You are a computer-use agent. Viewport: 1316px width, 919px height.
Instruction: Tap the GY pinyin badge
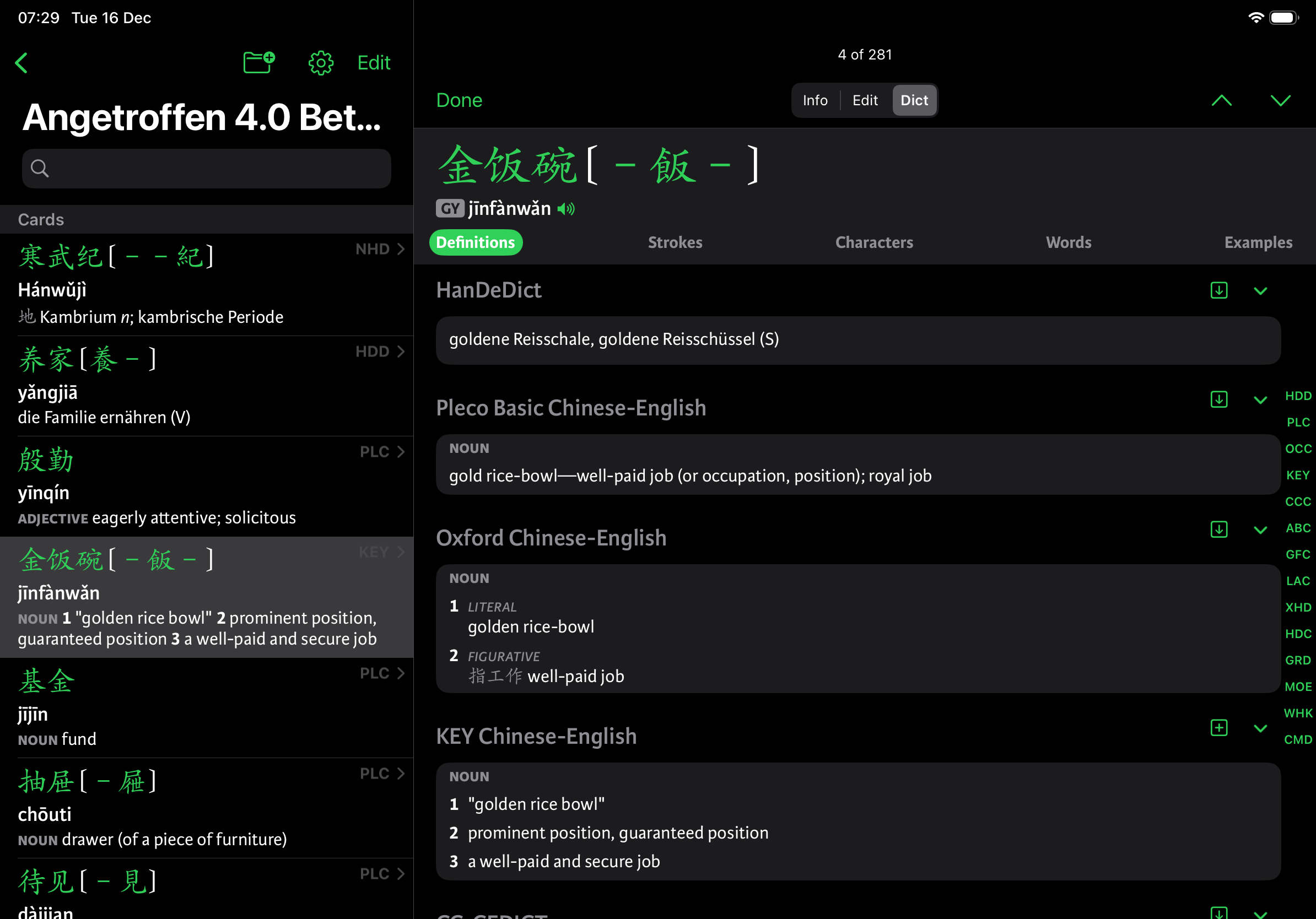pos(449,209)
